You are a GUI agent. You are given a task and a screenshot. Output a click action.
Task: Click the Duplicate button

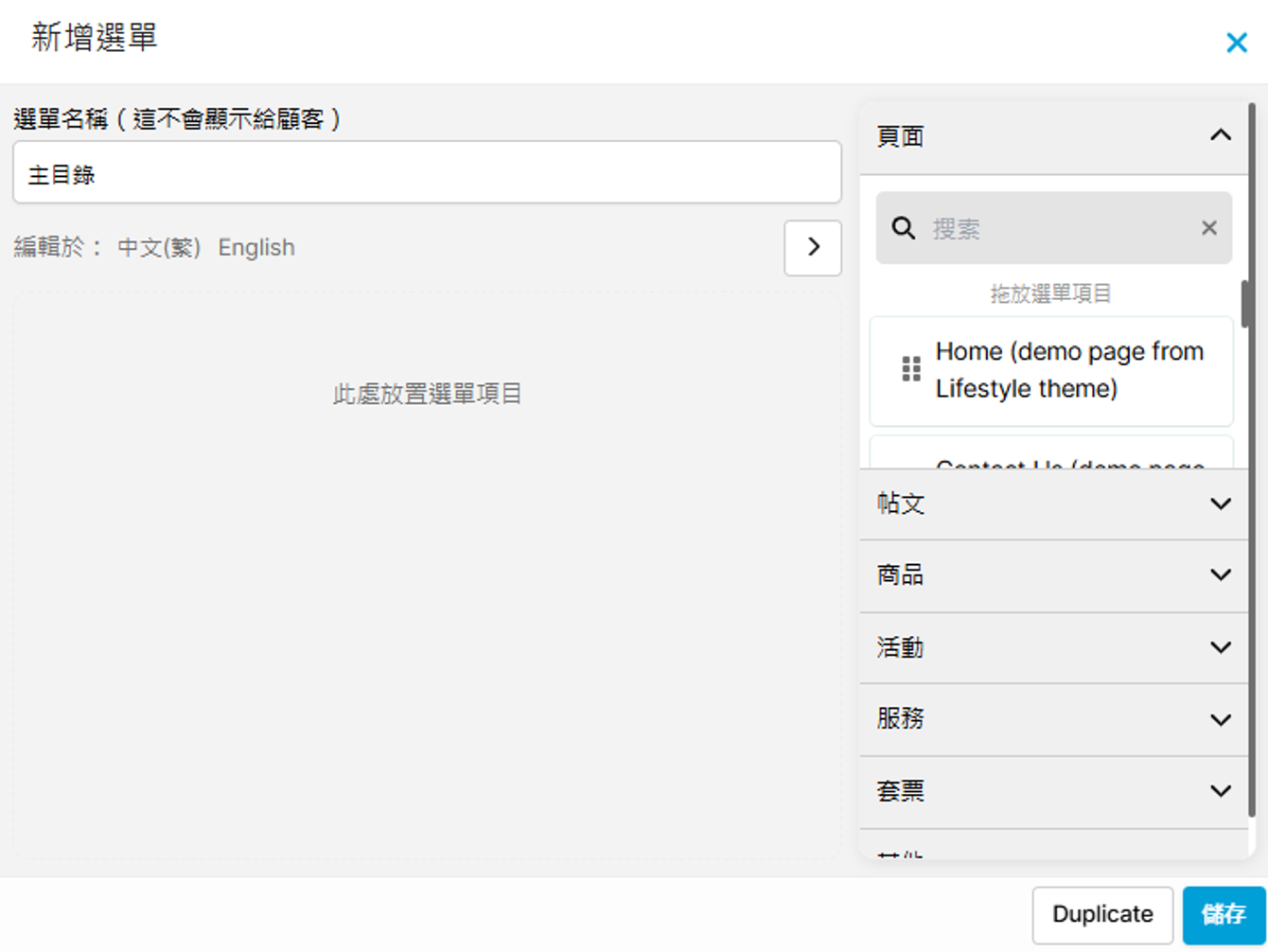[x=1102, y=914]
